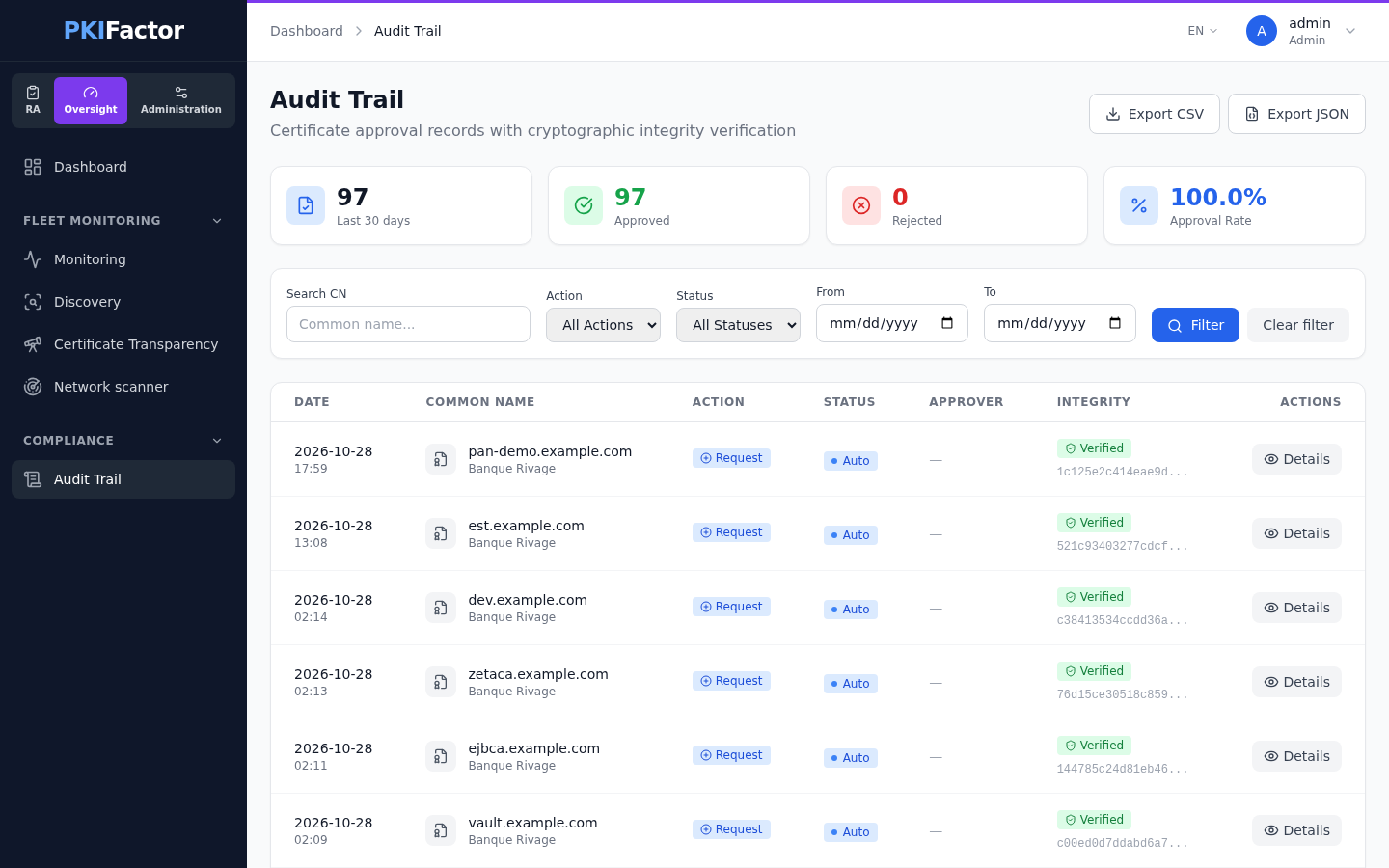Click the Dashboard breadcrumb link

pos(307,31)
